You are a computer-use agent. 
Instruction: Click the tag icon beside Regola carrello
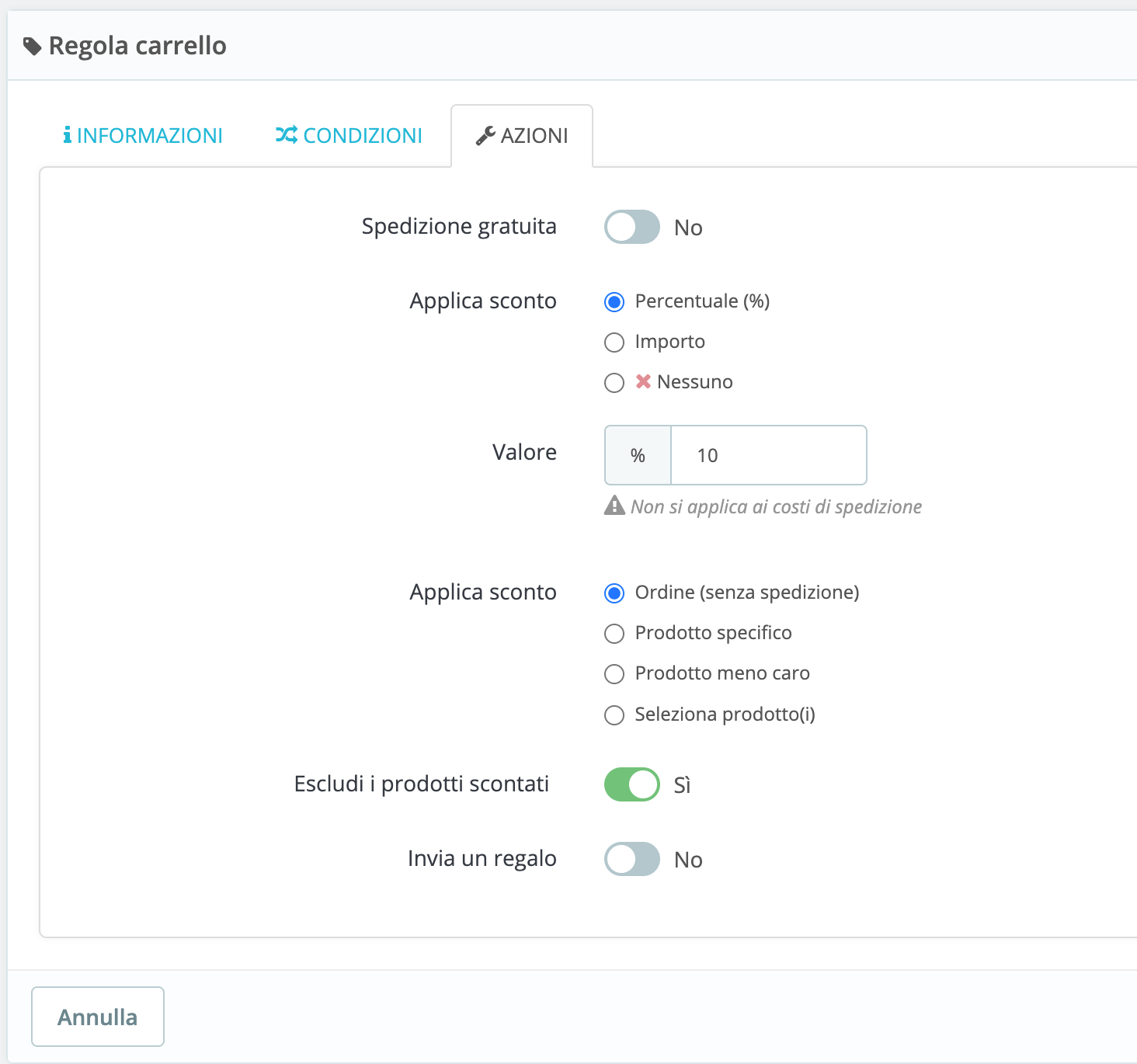point(32,47)
